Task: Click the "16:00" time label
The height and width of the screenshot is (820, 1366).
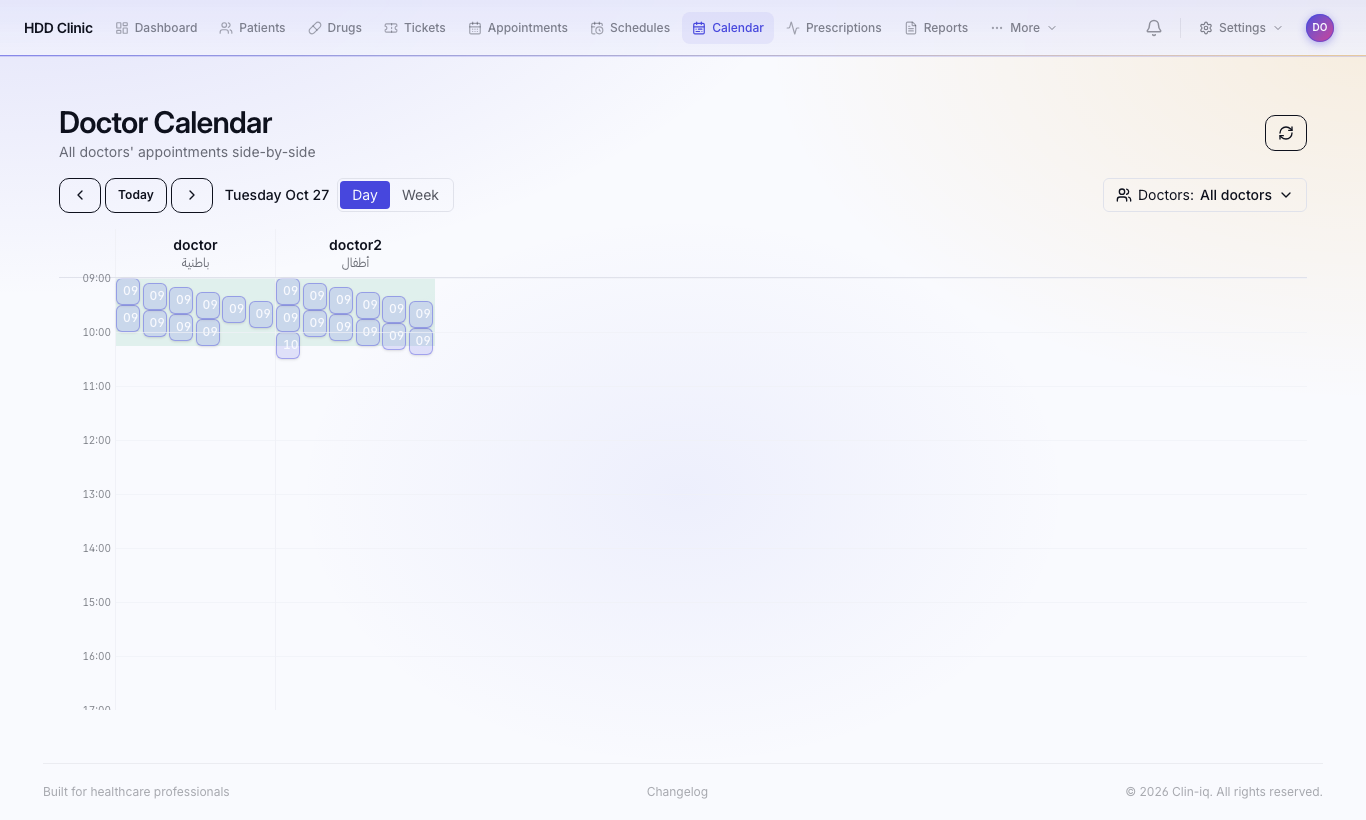Action: click(96, 656)
